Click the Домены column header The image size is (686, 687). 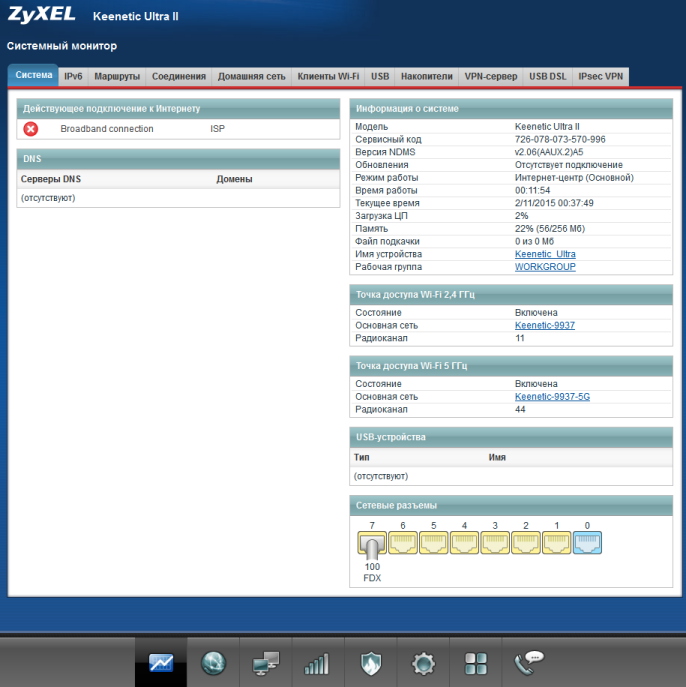click(x=234, y=179)
